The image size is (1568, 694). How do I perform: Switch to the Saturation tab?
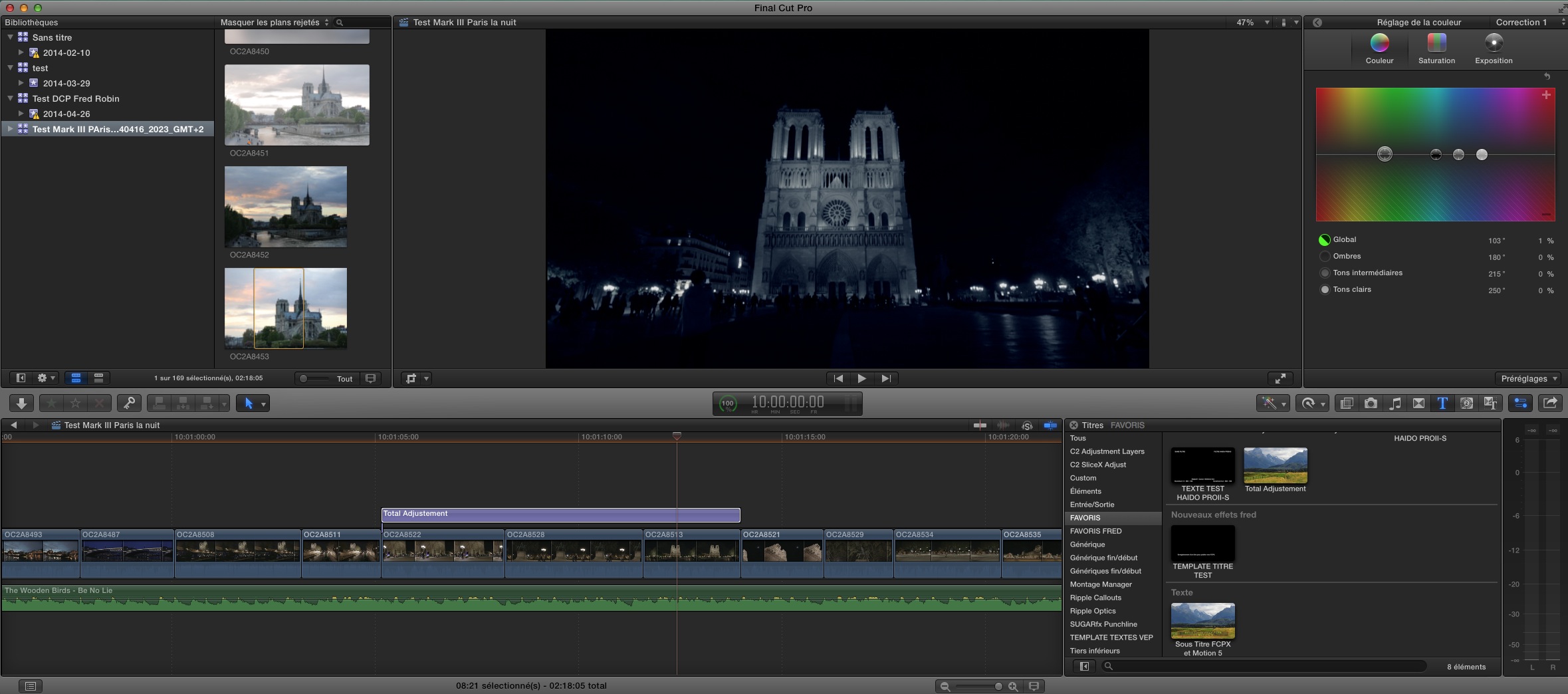(x=1436, y=49)
